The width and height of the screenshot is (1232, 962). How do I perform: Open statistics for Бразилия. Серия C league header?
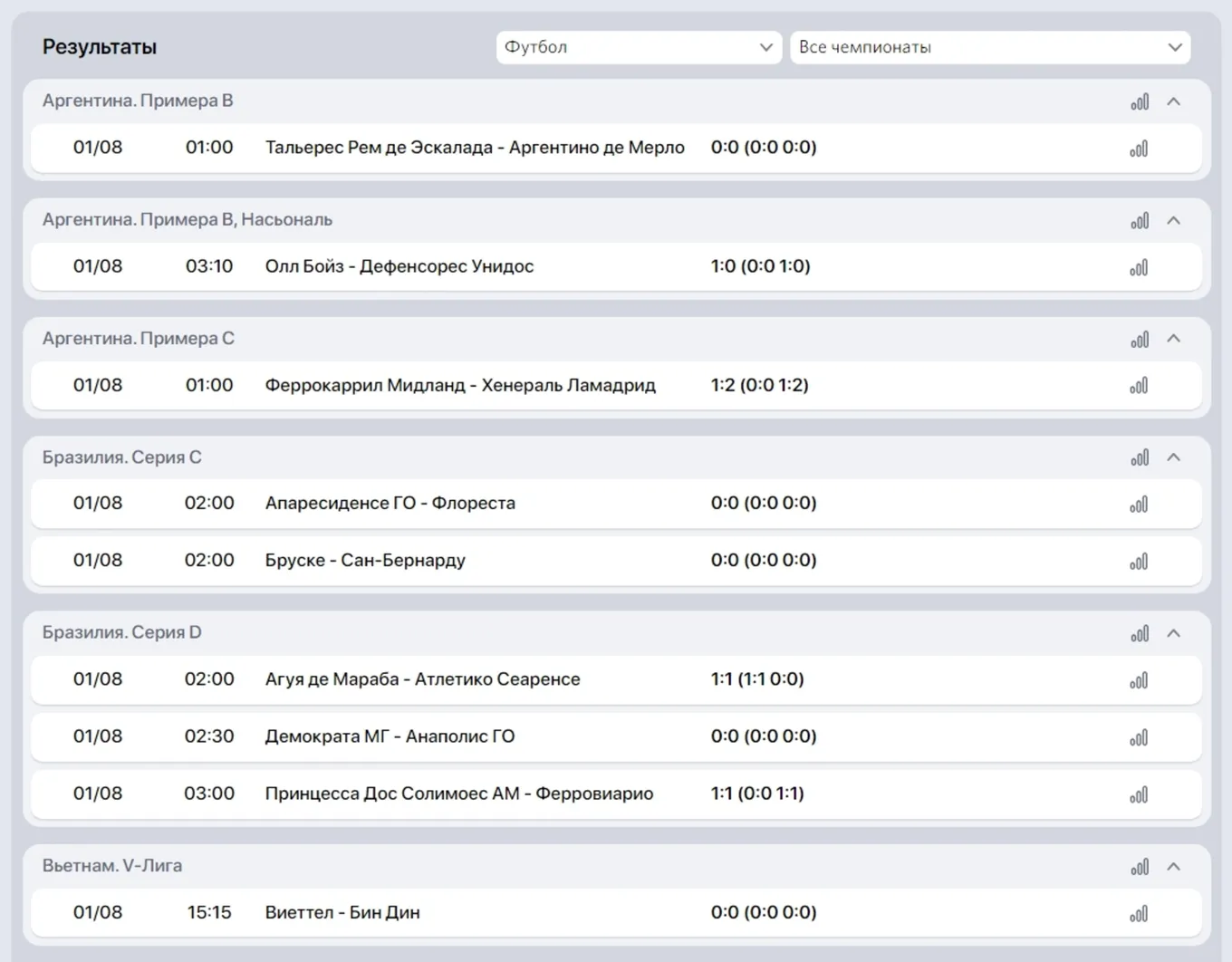tap(1140, 457)
